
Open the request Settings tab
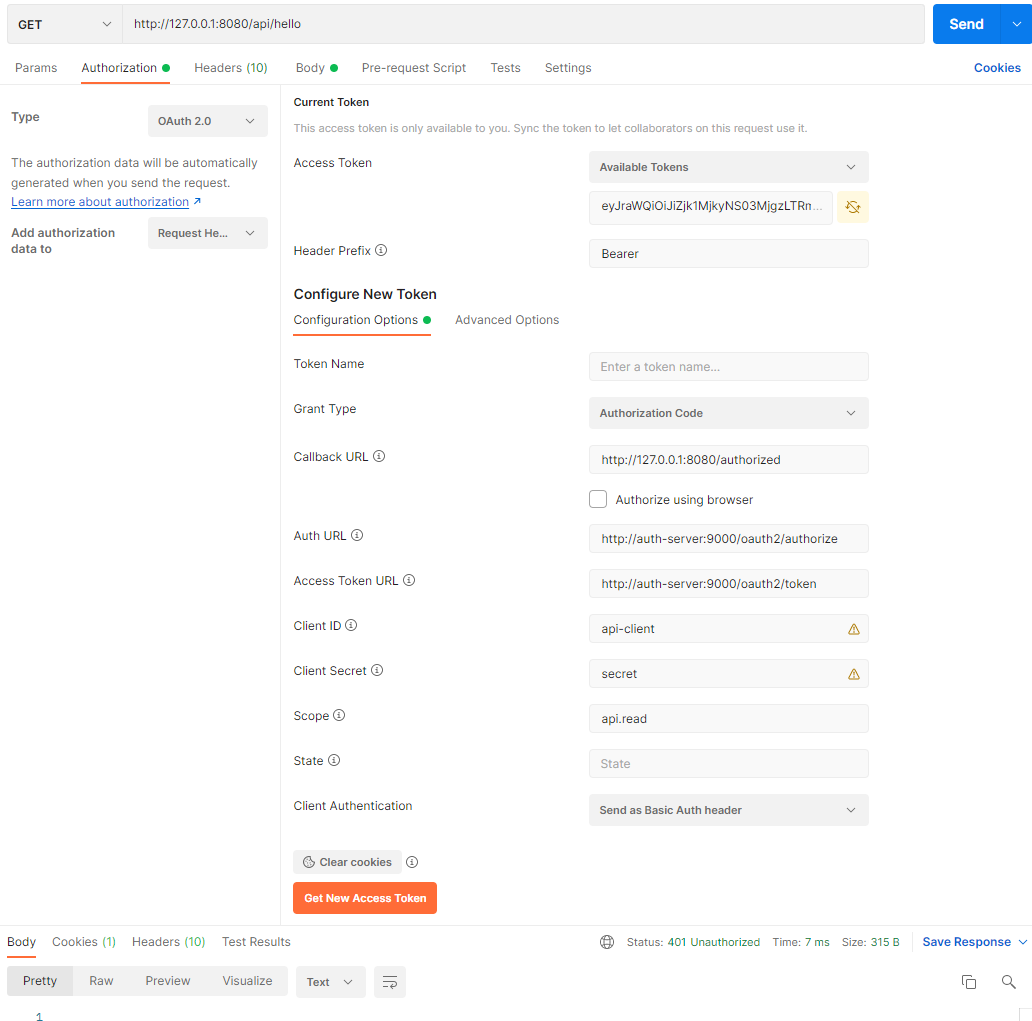tap(568, 68)
